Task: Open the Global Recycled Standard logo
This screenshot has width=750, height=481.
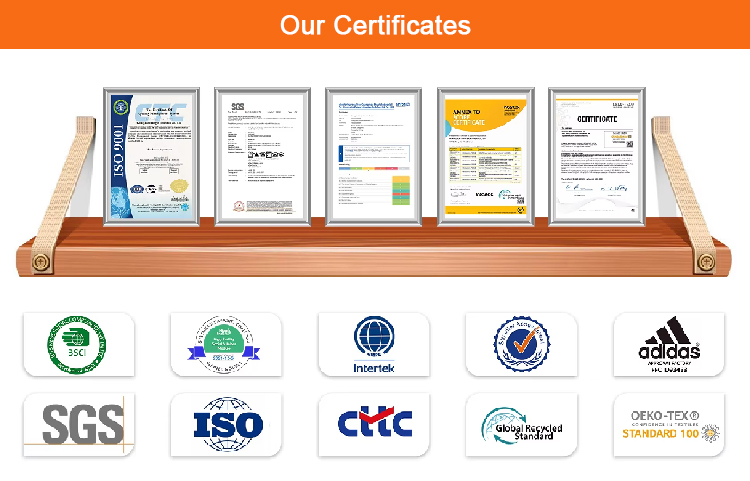Action: click(x=521, y=425)
